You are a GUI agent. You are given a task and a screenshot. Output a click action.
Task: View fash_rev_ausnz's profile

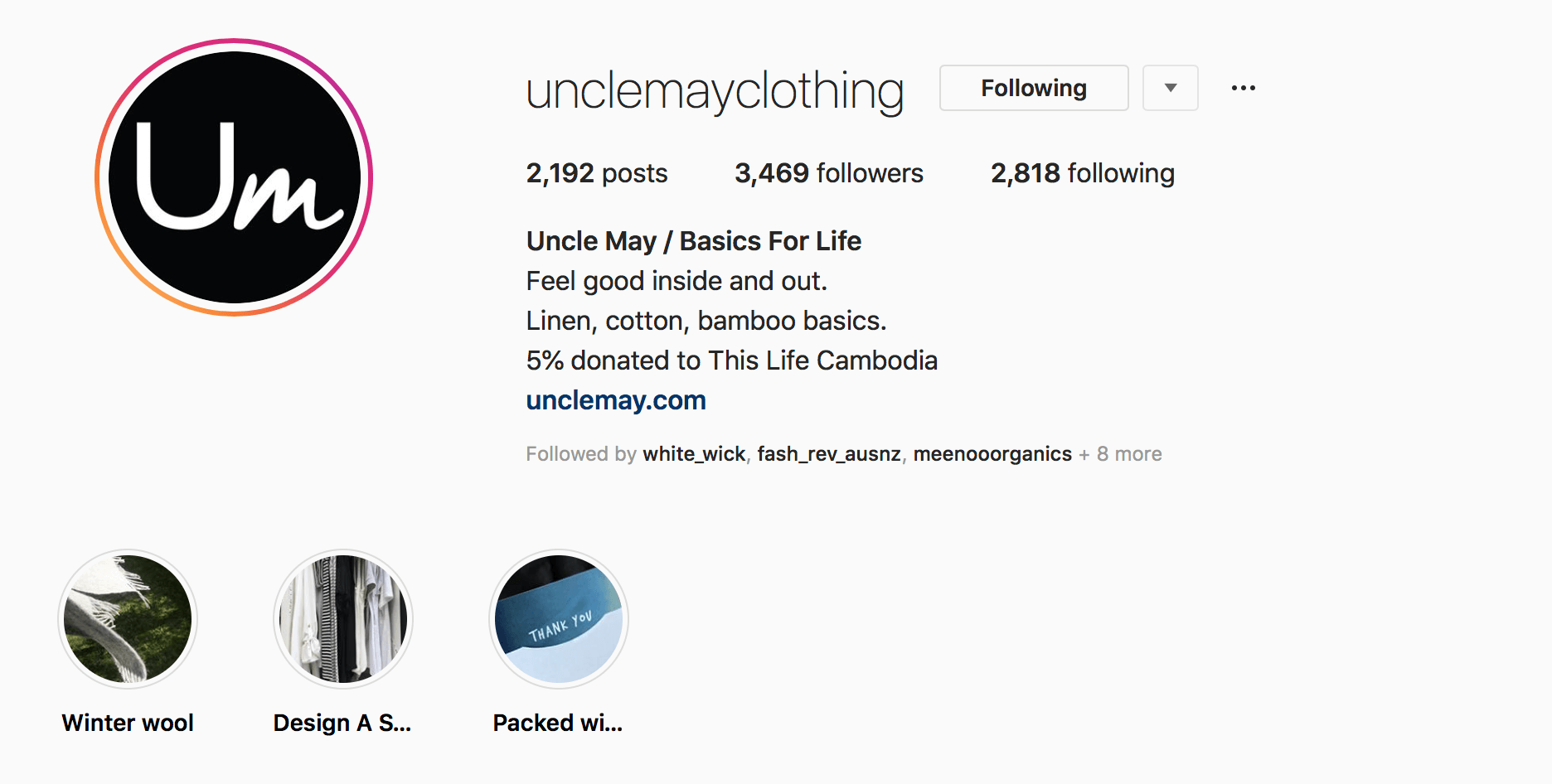click(x=827, y=453)
